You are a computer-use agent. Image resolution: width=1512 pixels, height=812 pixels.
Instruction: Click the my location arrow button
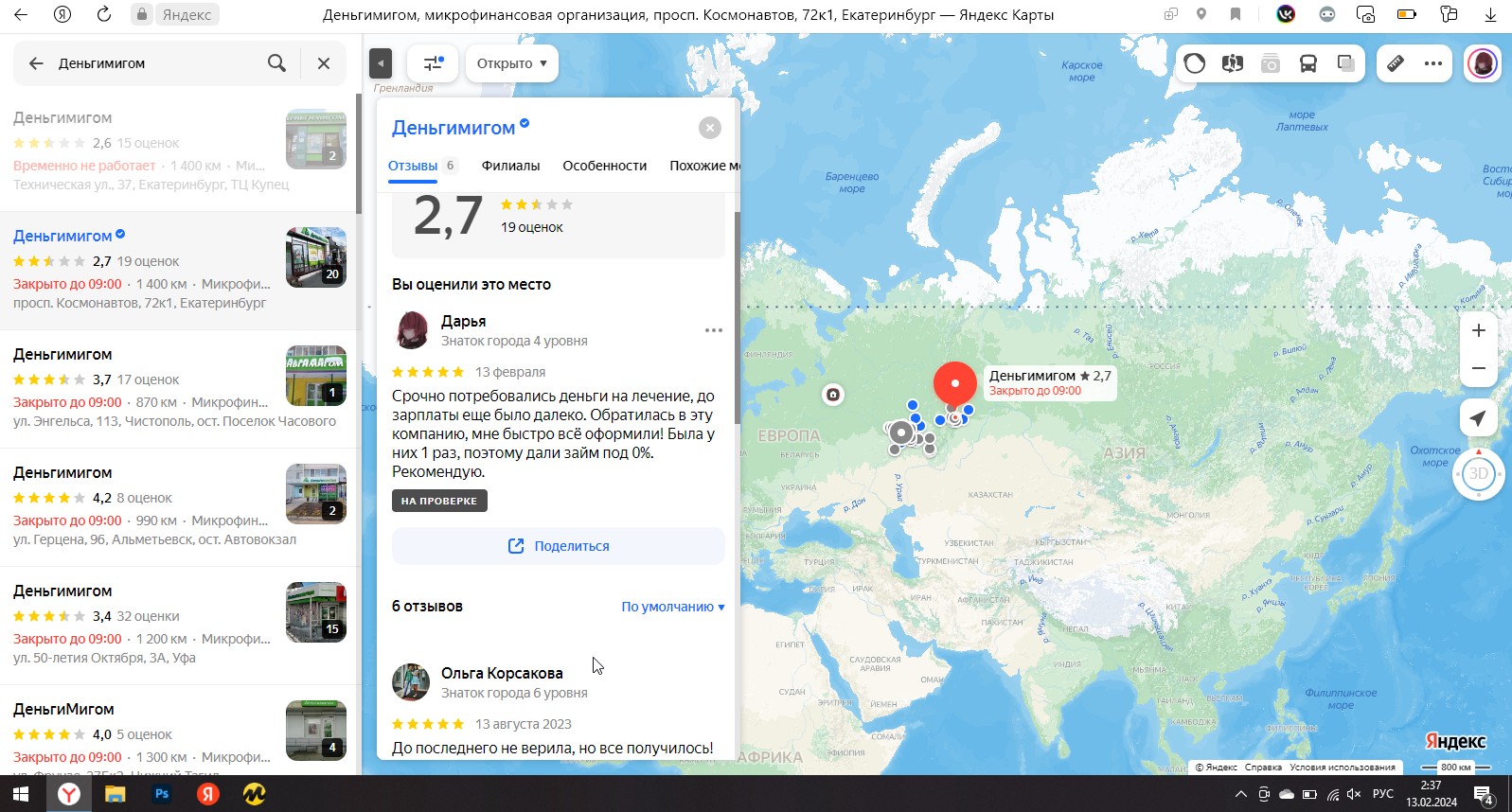[1479, 418]
